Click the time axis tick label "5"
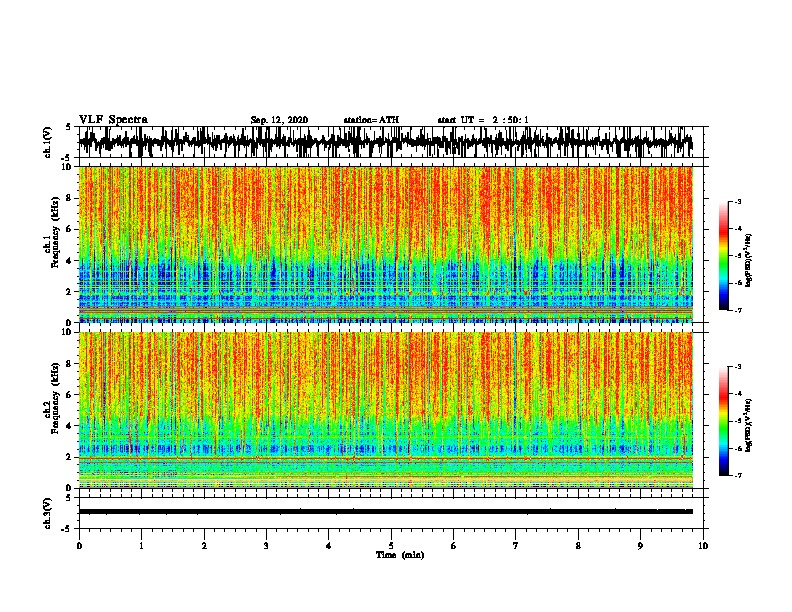792x612 pixels. click(391, 546)
